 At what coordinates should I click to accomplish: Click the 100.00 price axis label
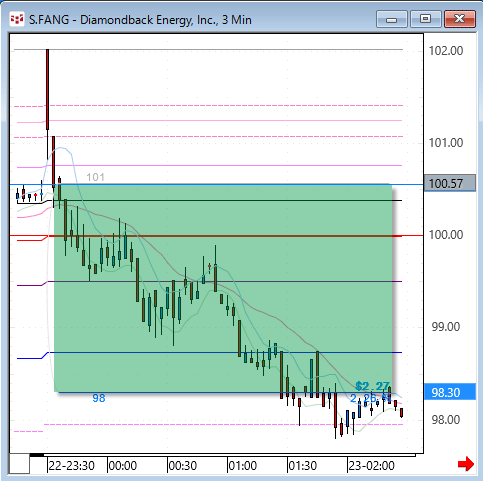pyautogui.click(x=446, y=235)
